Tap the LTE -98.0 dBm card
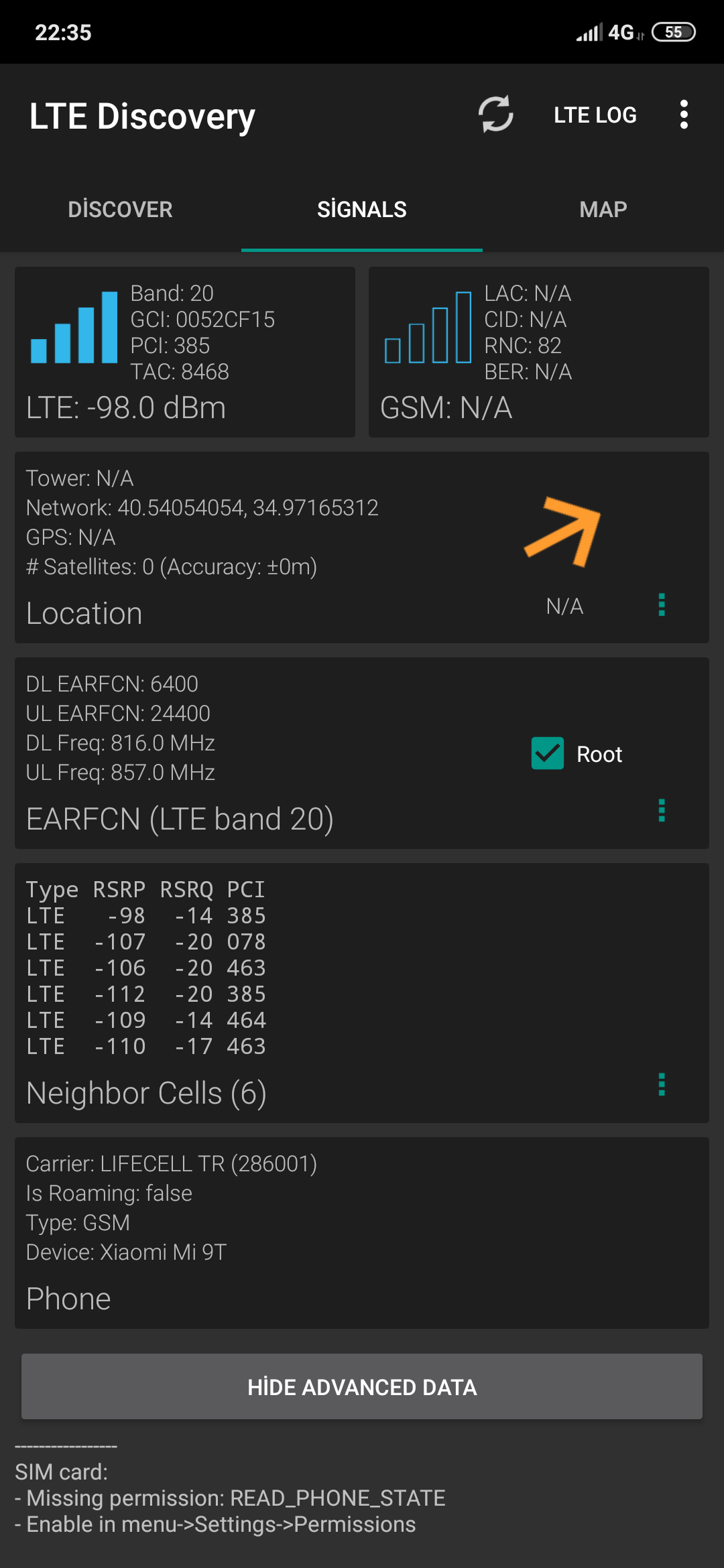 [185, 352]
